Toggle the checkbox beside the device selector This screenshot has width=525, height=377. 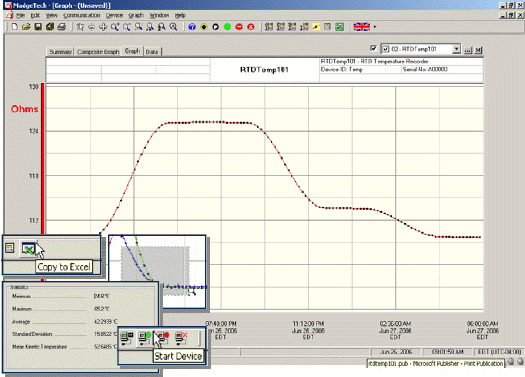[x=373, y=49]
